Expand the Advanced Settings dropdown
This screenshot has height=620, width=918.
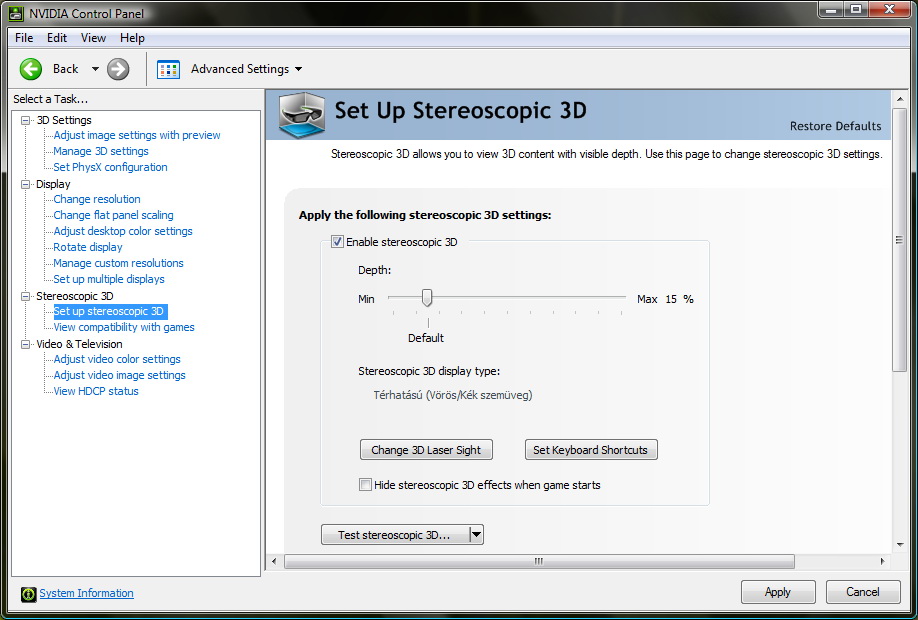(x=298, y=69)
